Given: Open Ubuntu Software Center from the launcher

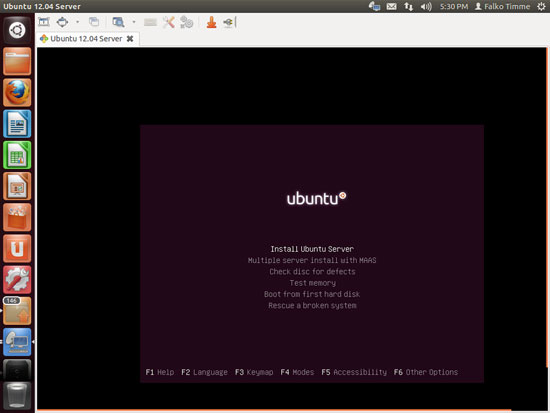Looking at the screenshot, I should click(x=17, y=217).
